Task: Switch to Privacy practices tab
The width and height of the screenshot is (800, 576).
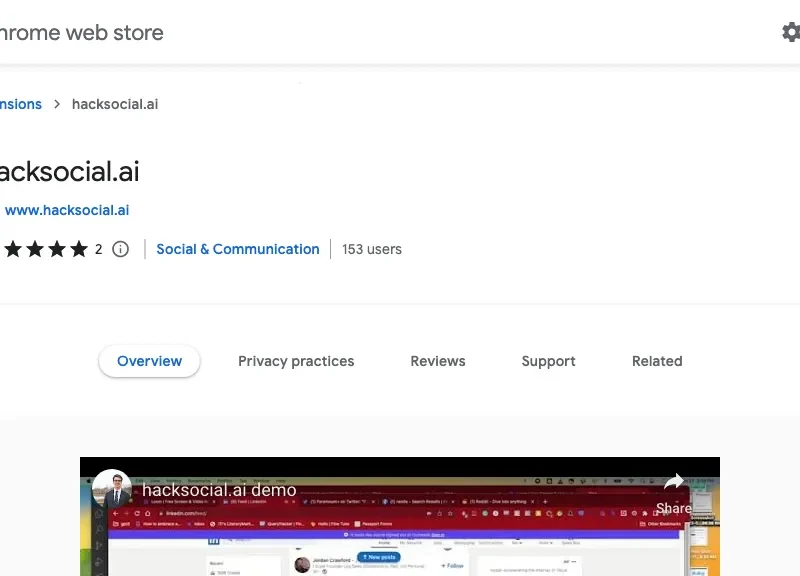Action: tap(296, 361)
